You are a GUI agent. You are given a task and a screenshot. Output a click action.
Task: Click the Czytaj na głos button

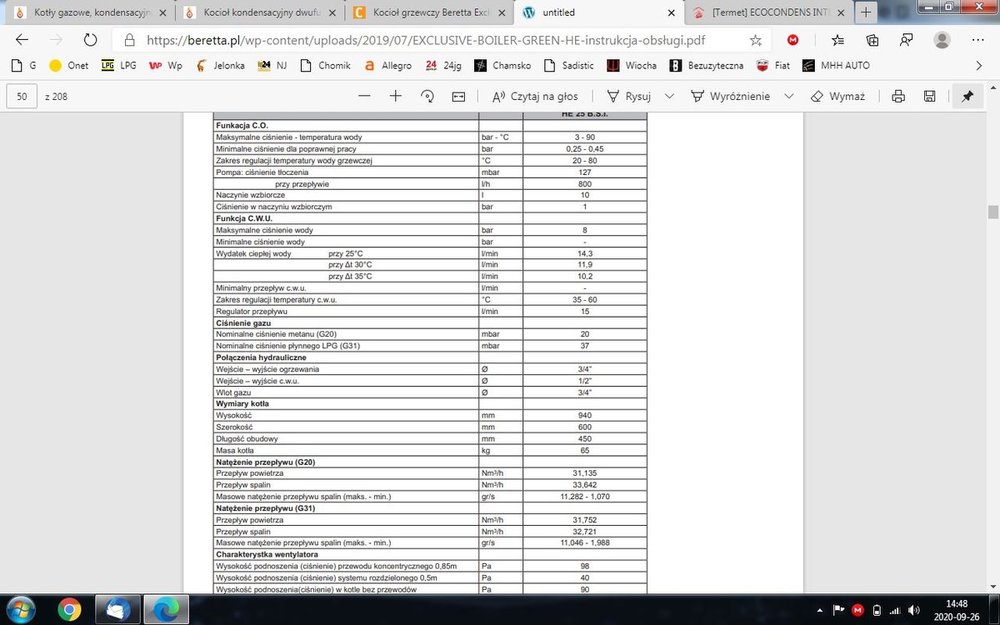coord(535,96)
